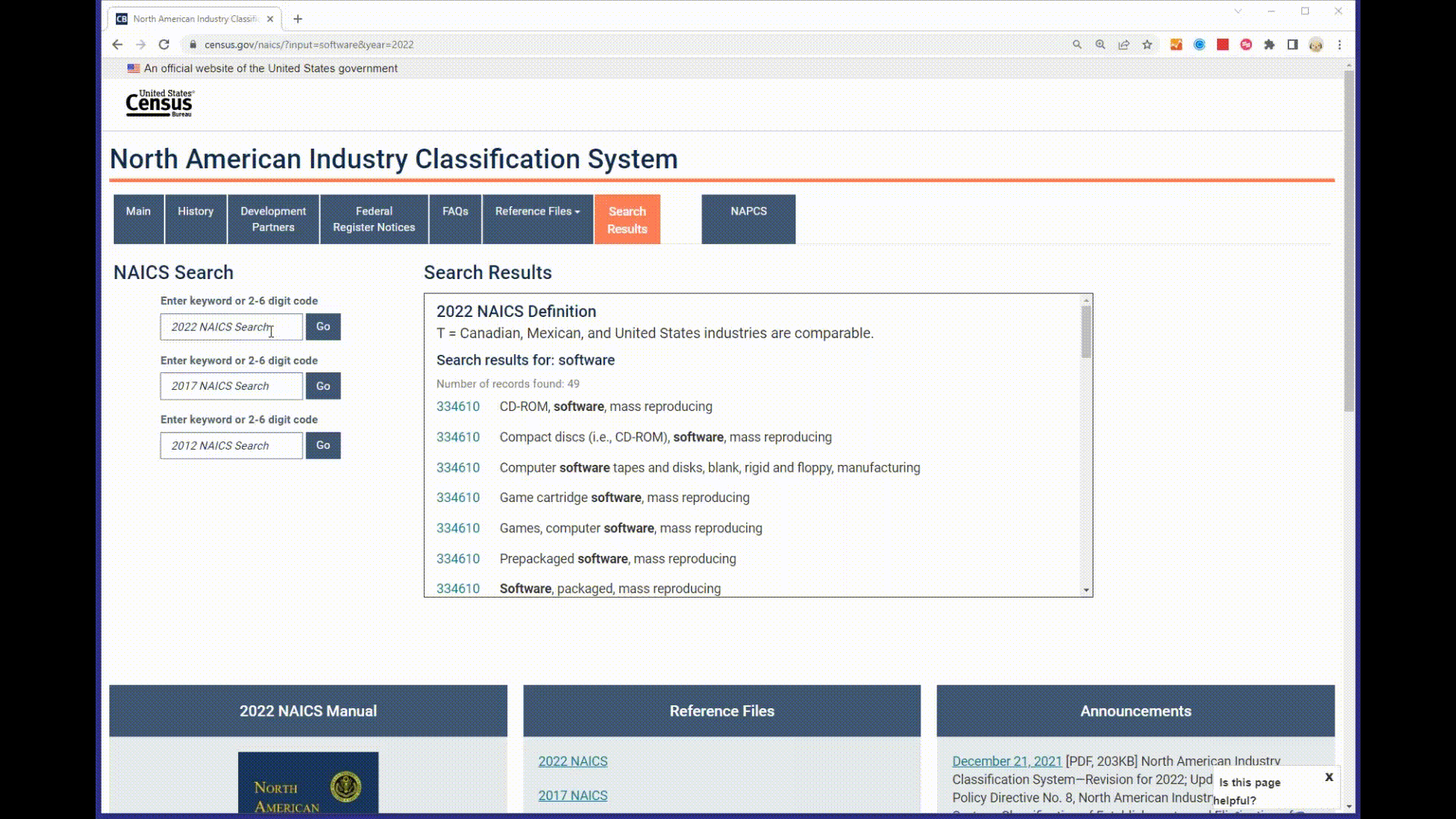Click the zoom magnifier icon in address bar
This screenshot has height=819, width=1456.
point(1100,45)
